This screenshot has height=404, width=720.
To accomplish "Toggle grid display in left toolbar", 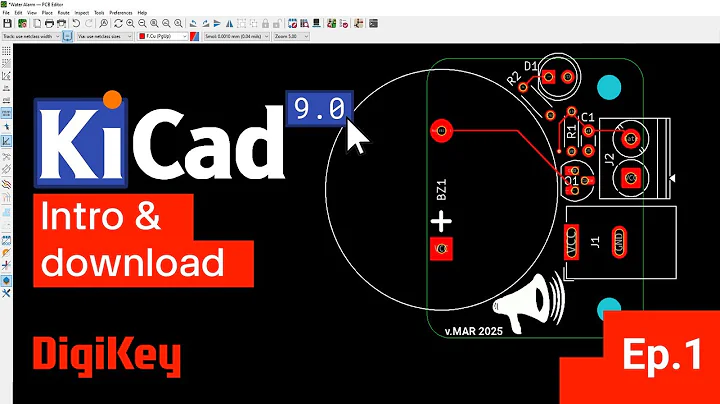I will pyautogui.click(x=6, y=50).
